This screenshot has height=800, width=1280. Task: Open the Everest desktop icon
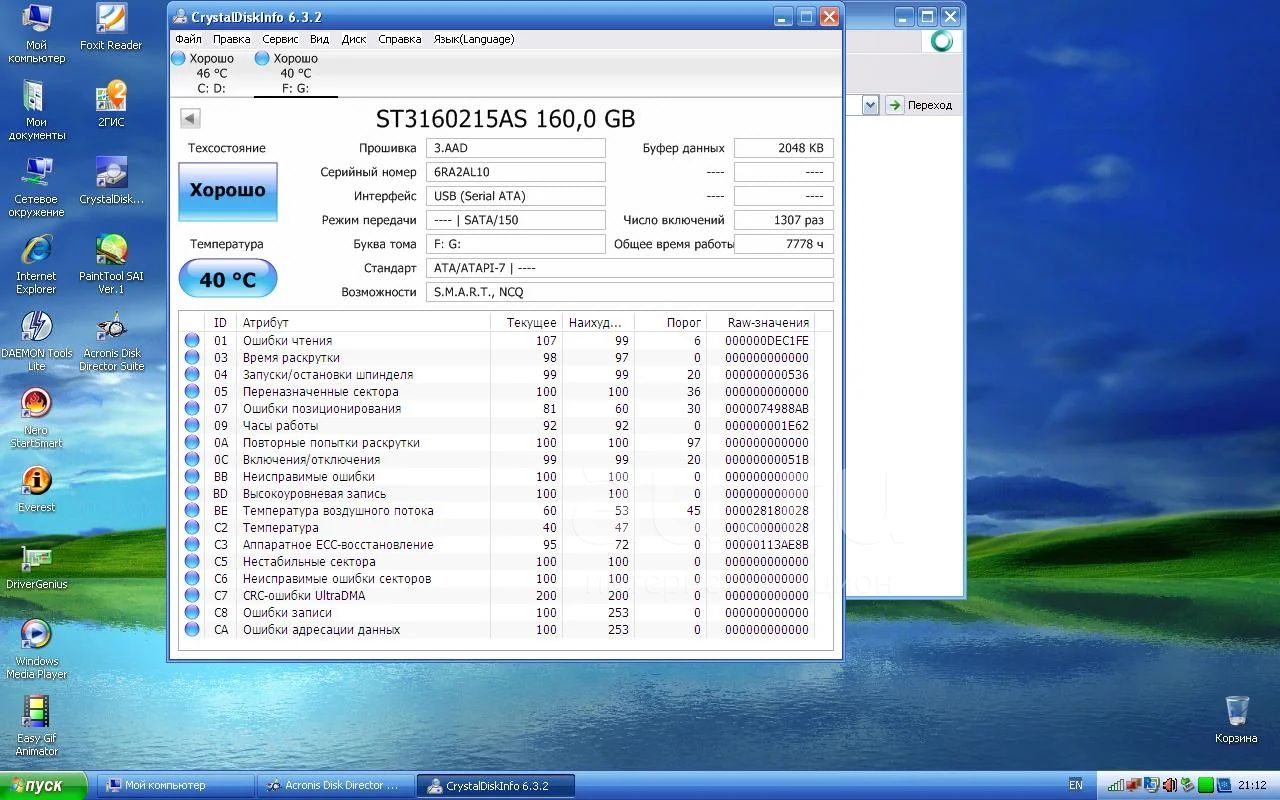[x=37, y=489]
